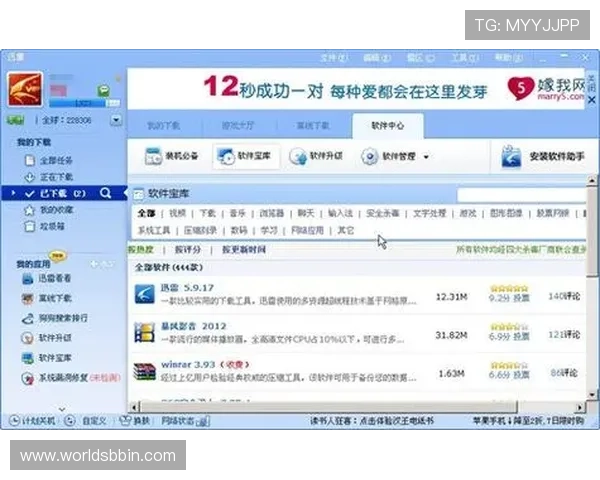This screenshot has width=600, height=480.
Task: Launch 安装软件助手
Action: point(543,156)
